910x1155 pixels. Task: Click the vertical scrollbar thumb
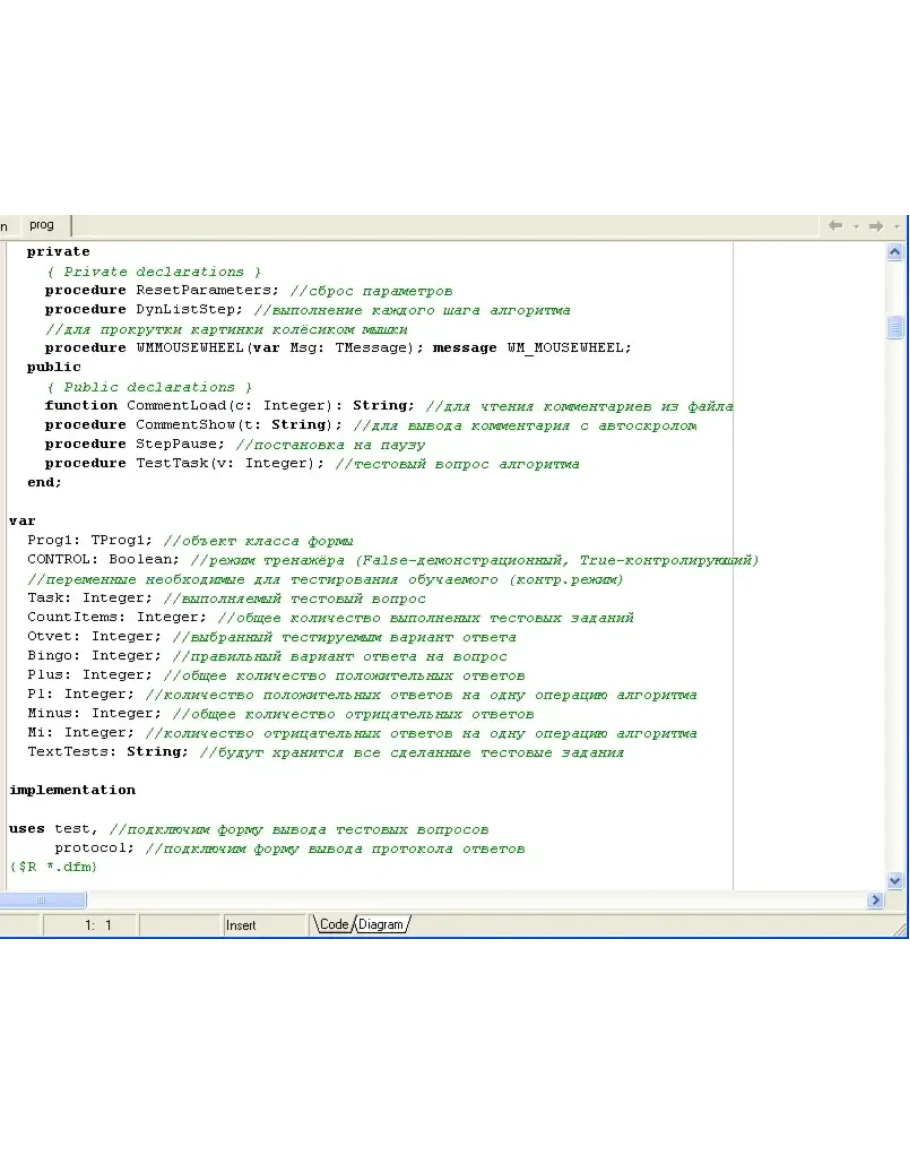coord(895,328)
